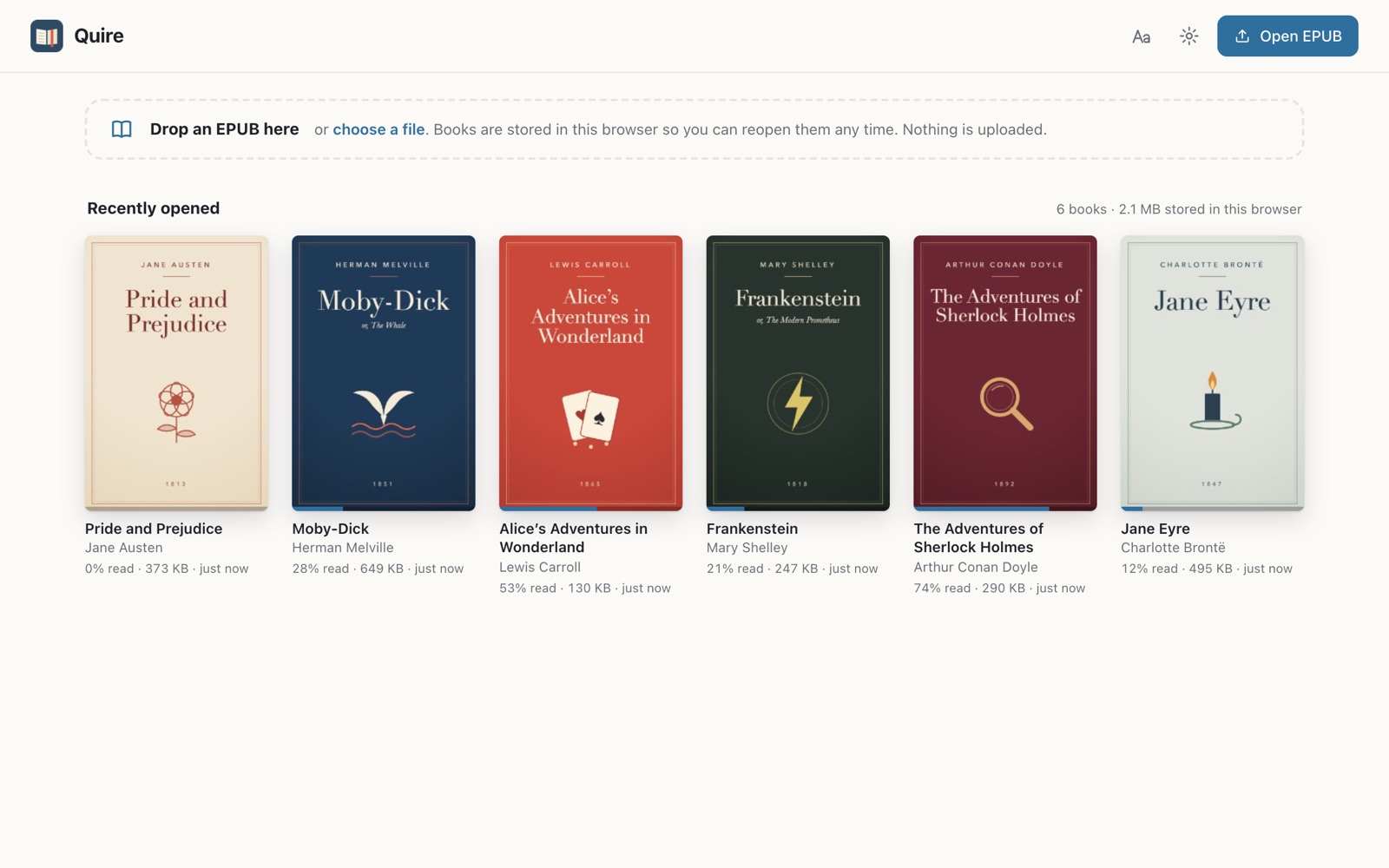Click the 'Moby-Dick' title below cover
The height and width of the screenshot is (868, 1389).
331,529
